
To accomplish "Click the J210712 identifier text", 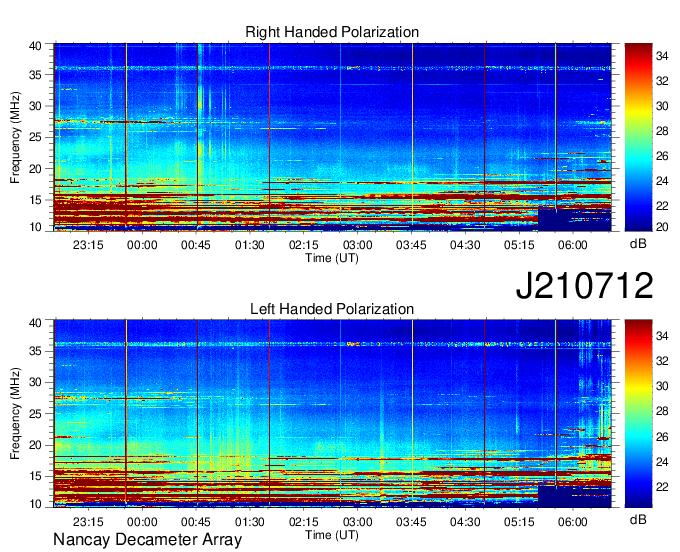I will click(x=584, y=286).
